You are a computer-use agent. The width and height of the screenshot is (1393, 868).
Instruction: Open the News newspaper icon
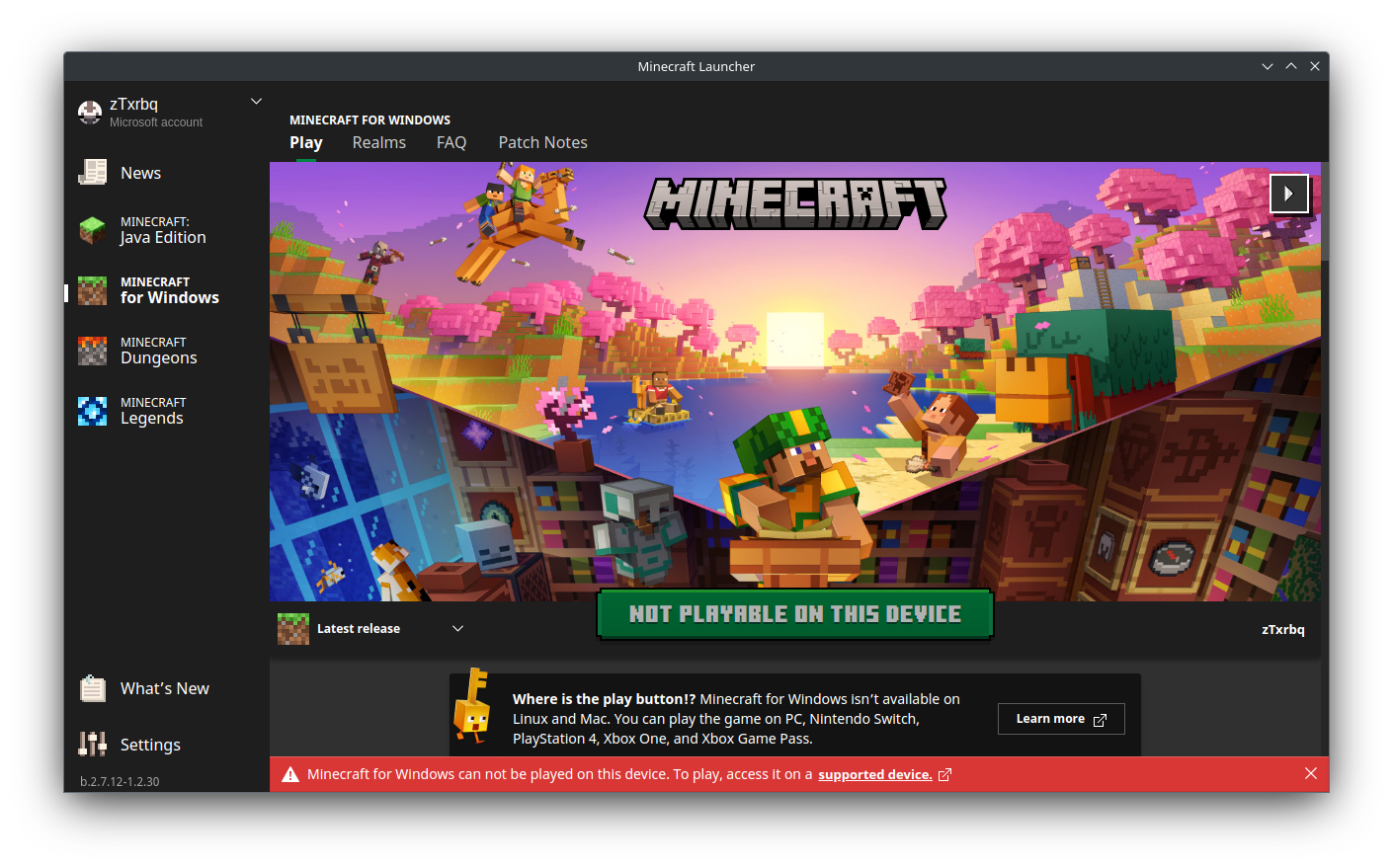(x=93, y=172)
